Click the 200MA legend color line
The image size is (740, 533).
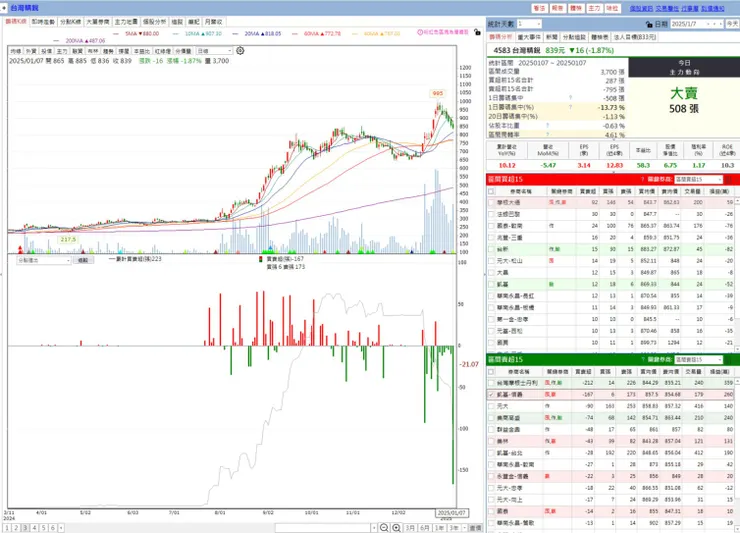pyautogui.click(x=57, y=41)
